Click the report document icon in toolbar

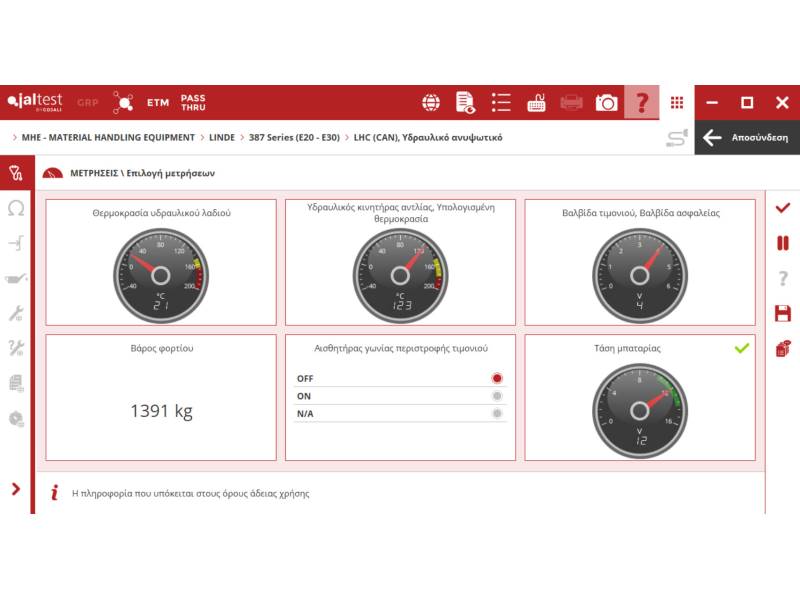point(465,102)
